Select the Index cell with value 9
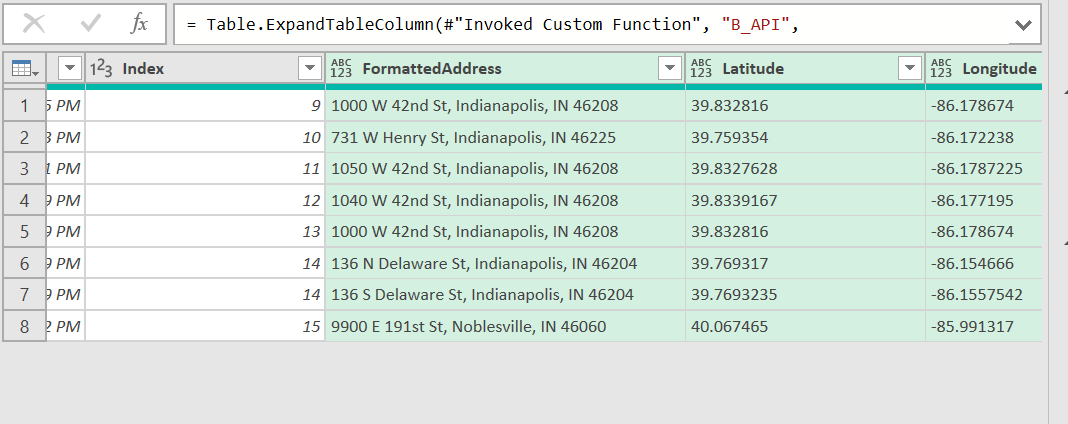This screenshot has height=424, width=1068. pyautogui.click(x=205, y=105)
